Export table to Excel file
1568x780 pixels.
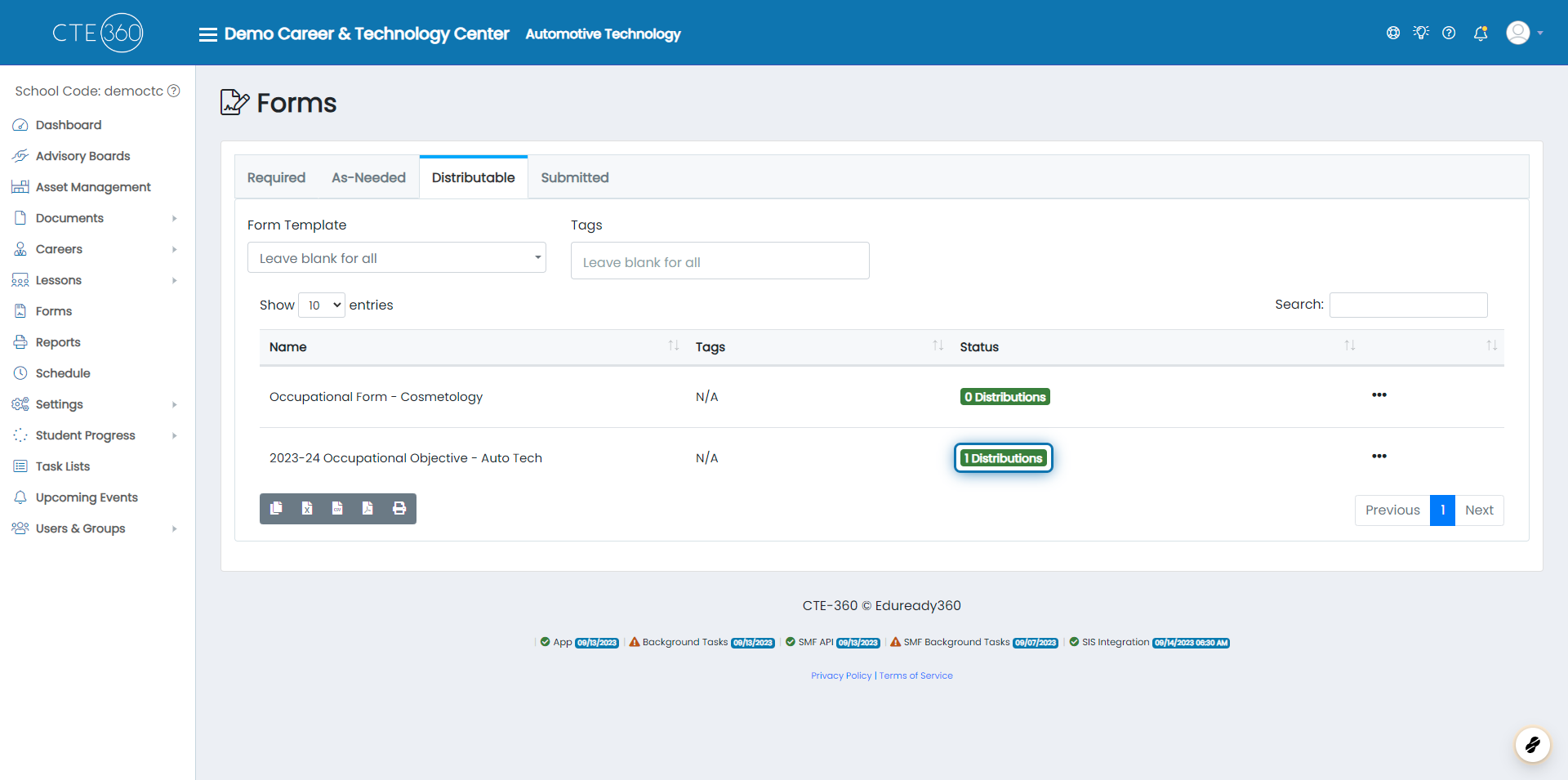(x=307, y=508)
